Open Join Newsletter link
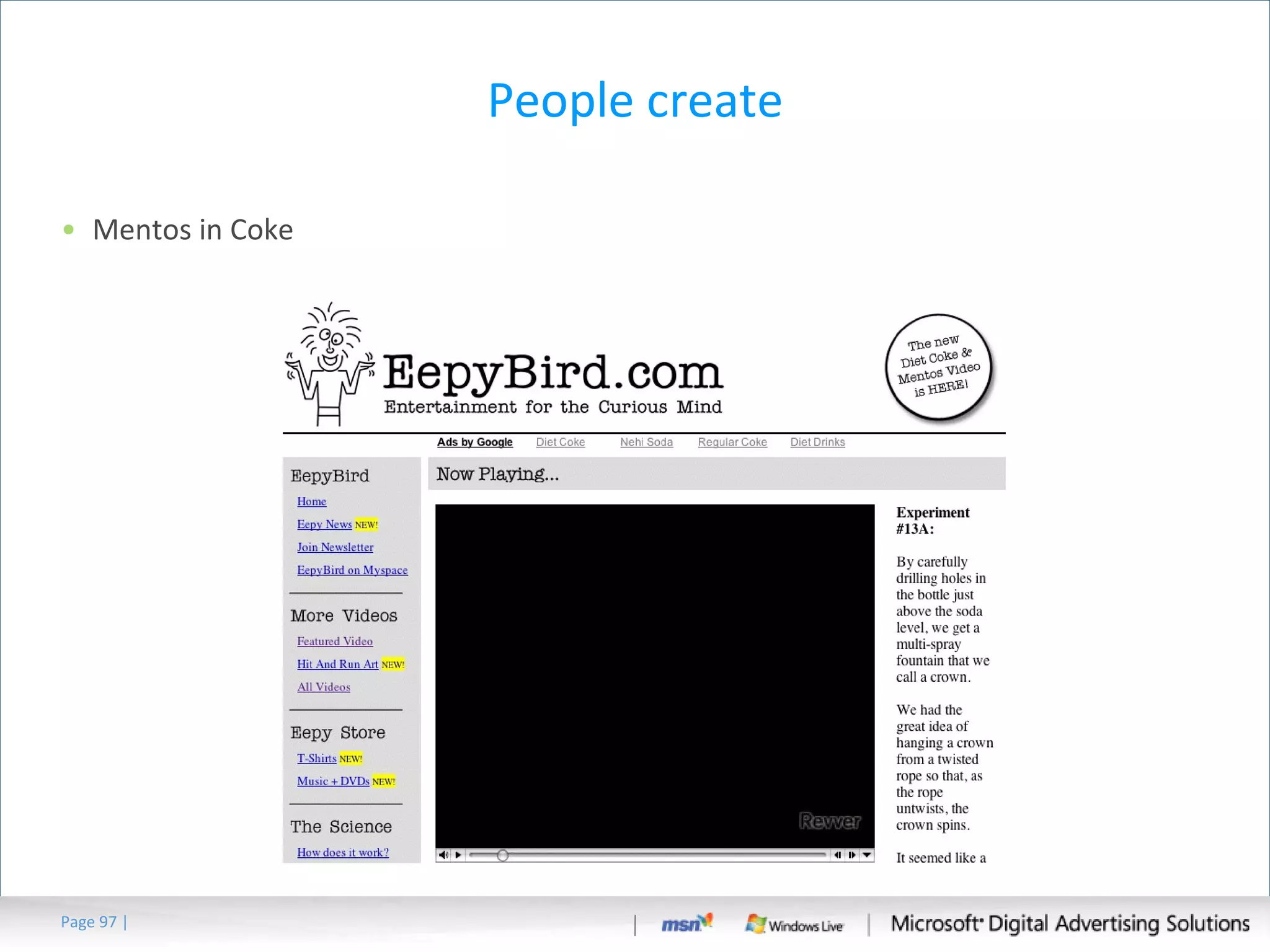 pyautogui.click(x=335, y=547)
